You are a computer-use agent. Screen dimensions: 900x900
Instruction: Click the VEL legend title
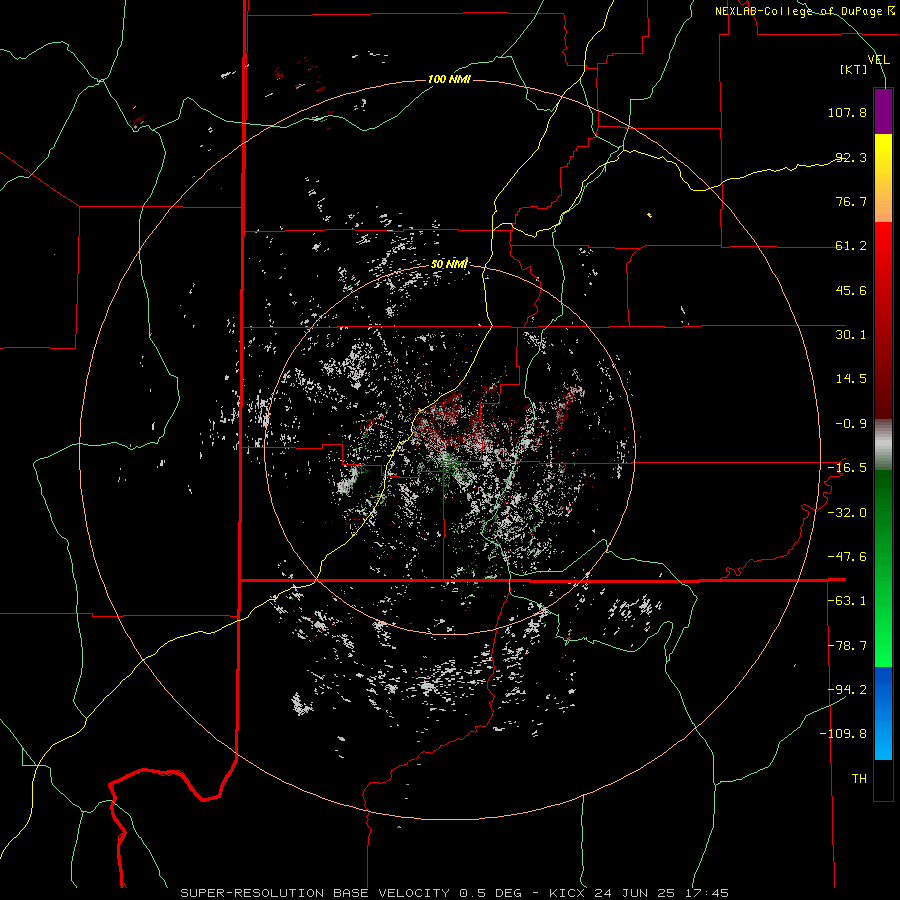click(878, 59)
